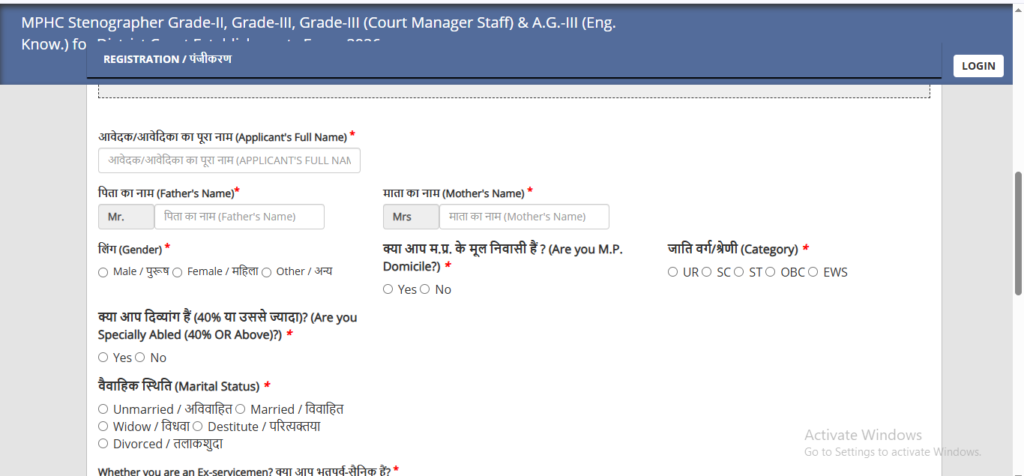Screen dimensions: 1024x476
Task: Select Yes for Specially Abled
Action: (103, 357)
